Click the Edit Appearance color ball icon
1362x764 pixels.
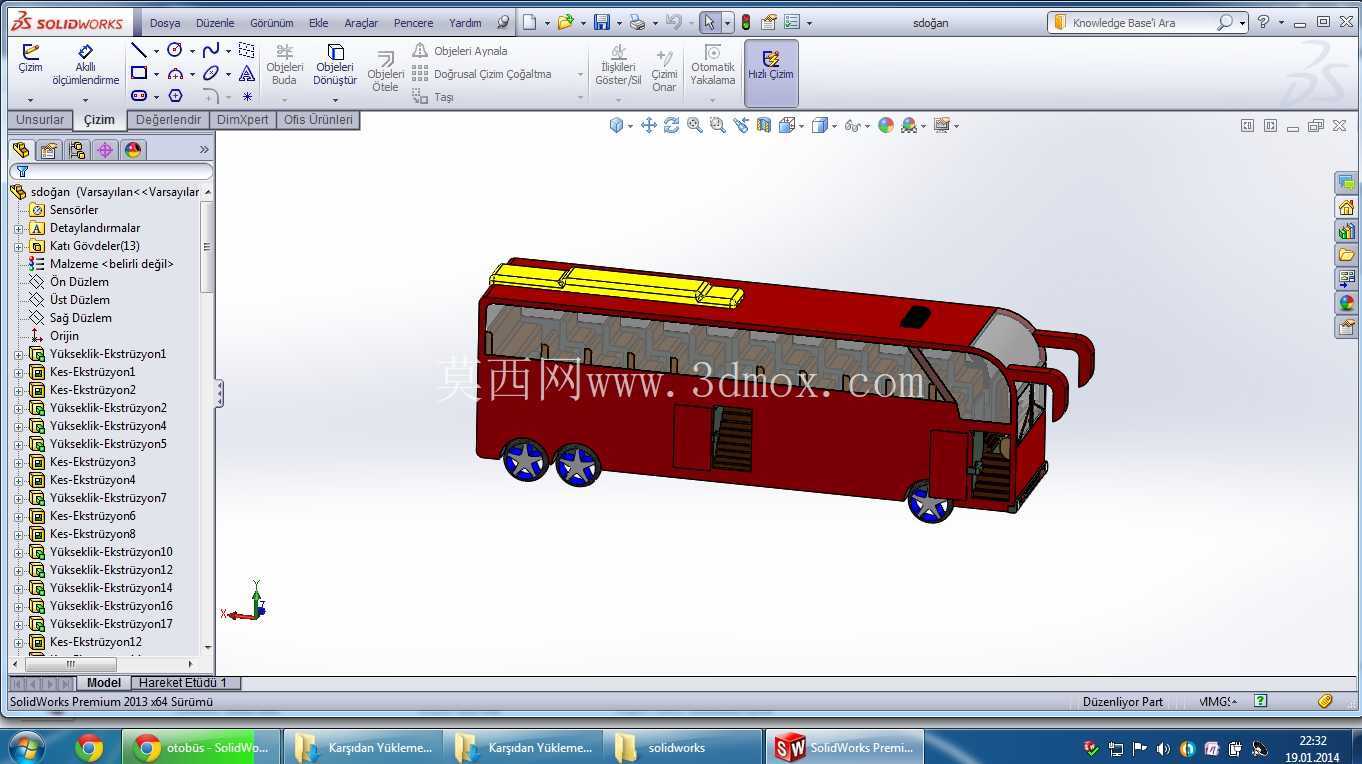(x=885, y=125)
